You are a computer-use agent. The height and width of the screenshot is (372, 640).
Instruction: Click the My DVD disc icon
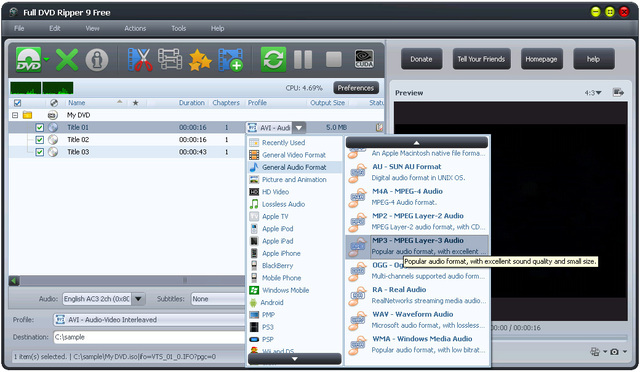pos(53,115)
